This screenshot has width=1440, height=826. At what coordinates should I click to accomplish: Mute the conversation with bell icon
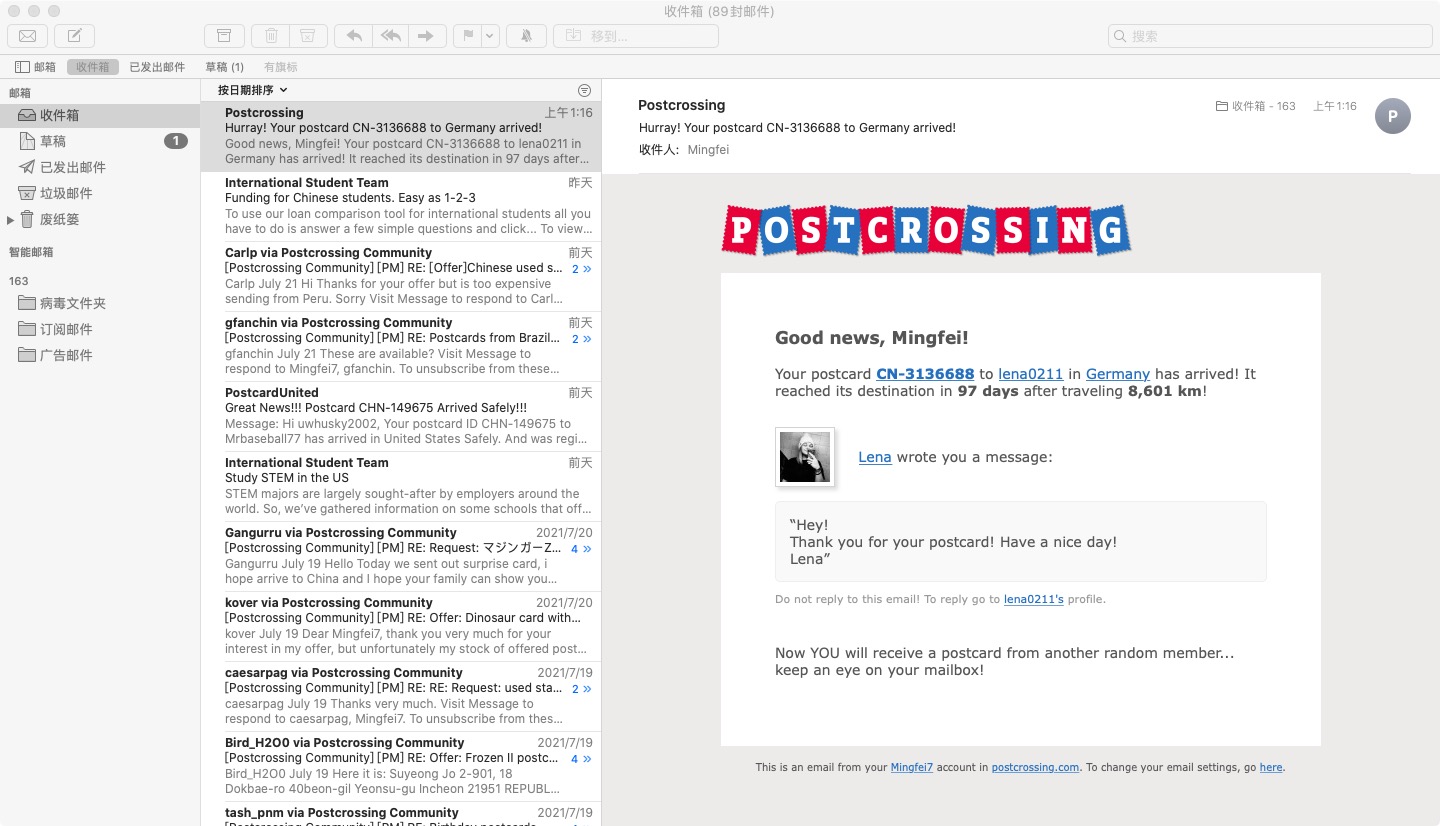(x=526, y=36)
